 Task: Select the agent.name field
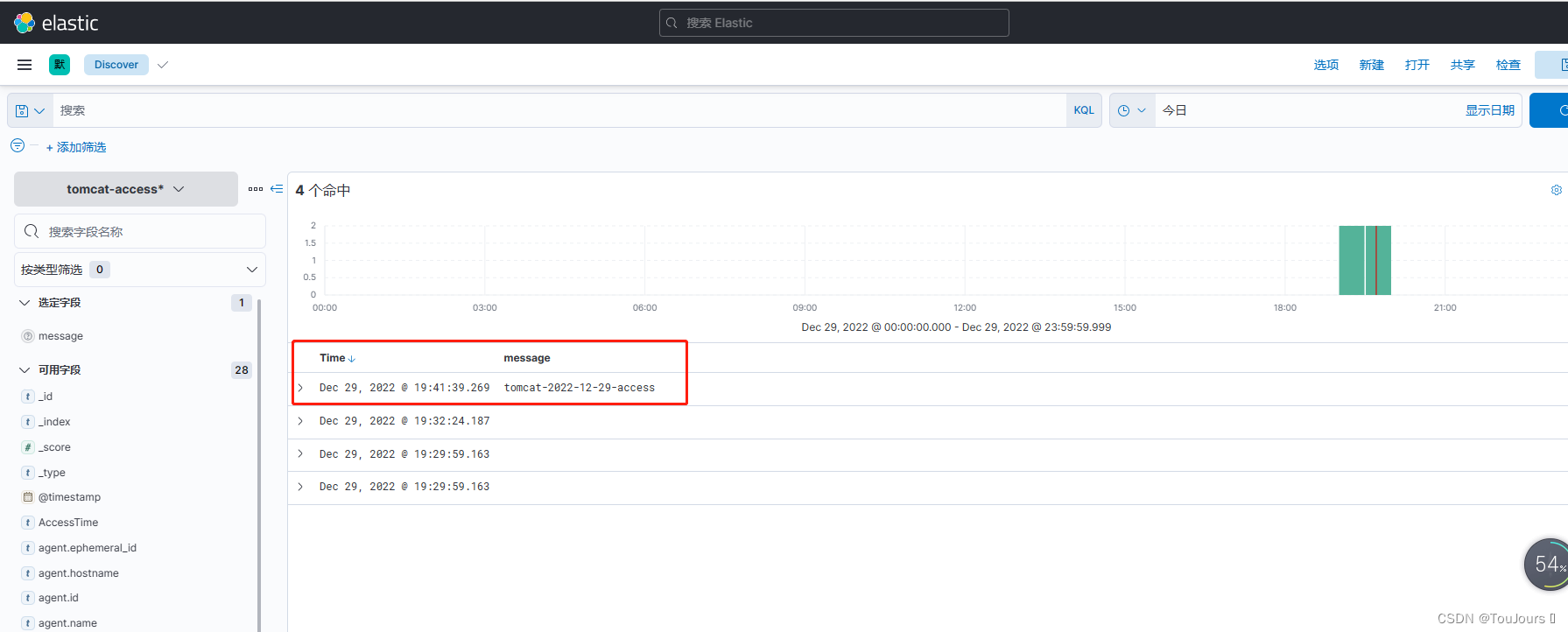coord(67,623)
